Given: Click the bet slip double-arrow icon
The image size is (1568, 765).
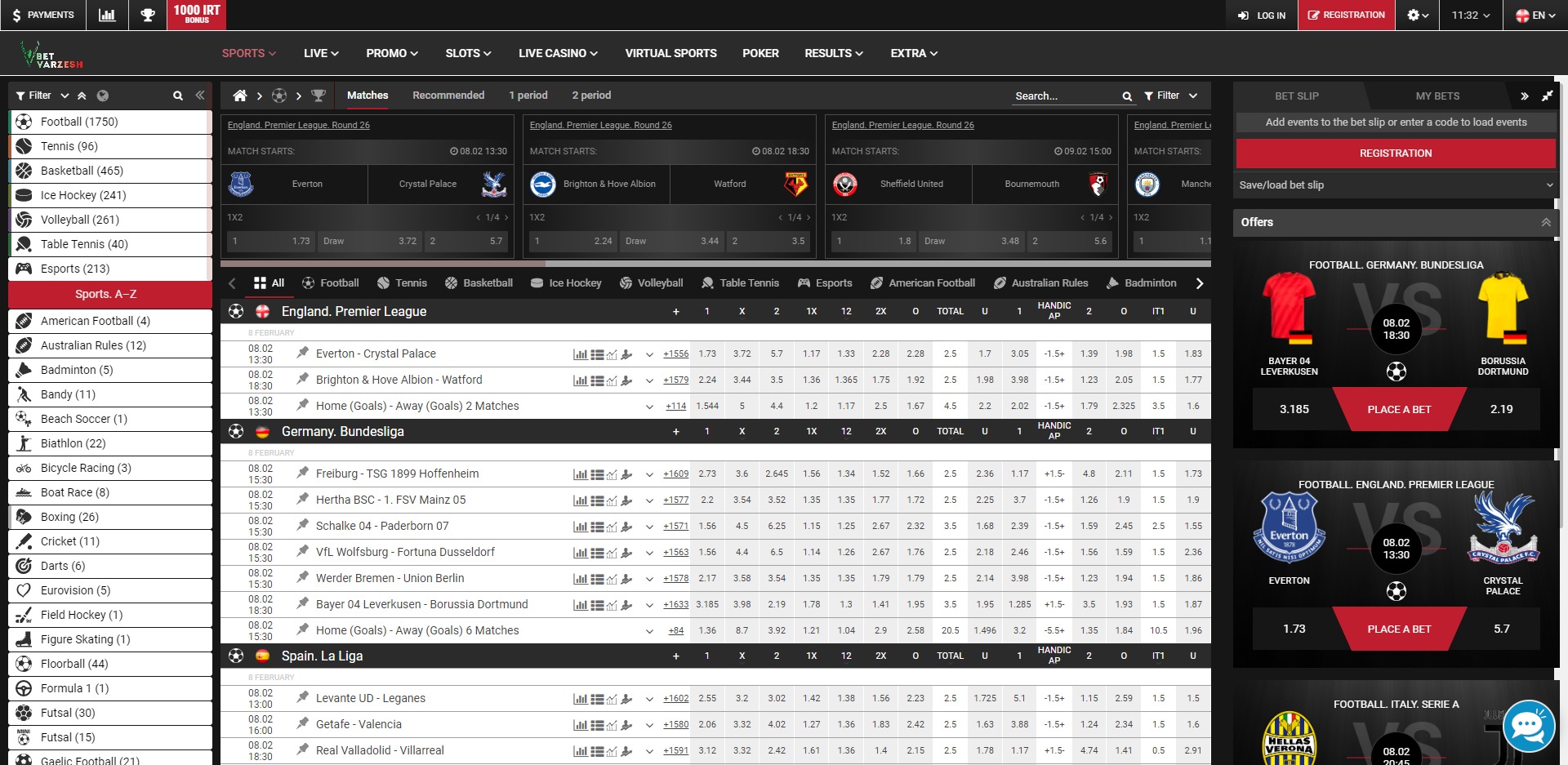Looking at the screenshot, I should (1525, 96).
